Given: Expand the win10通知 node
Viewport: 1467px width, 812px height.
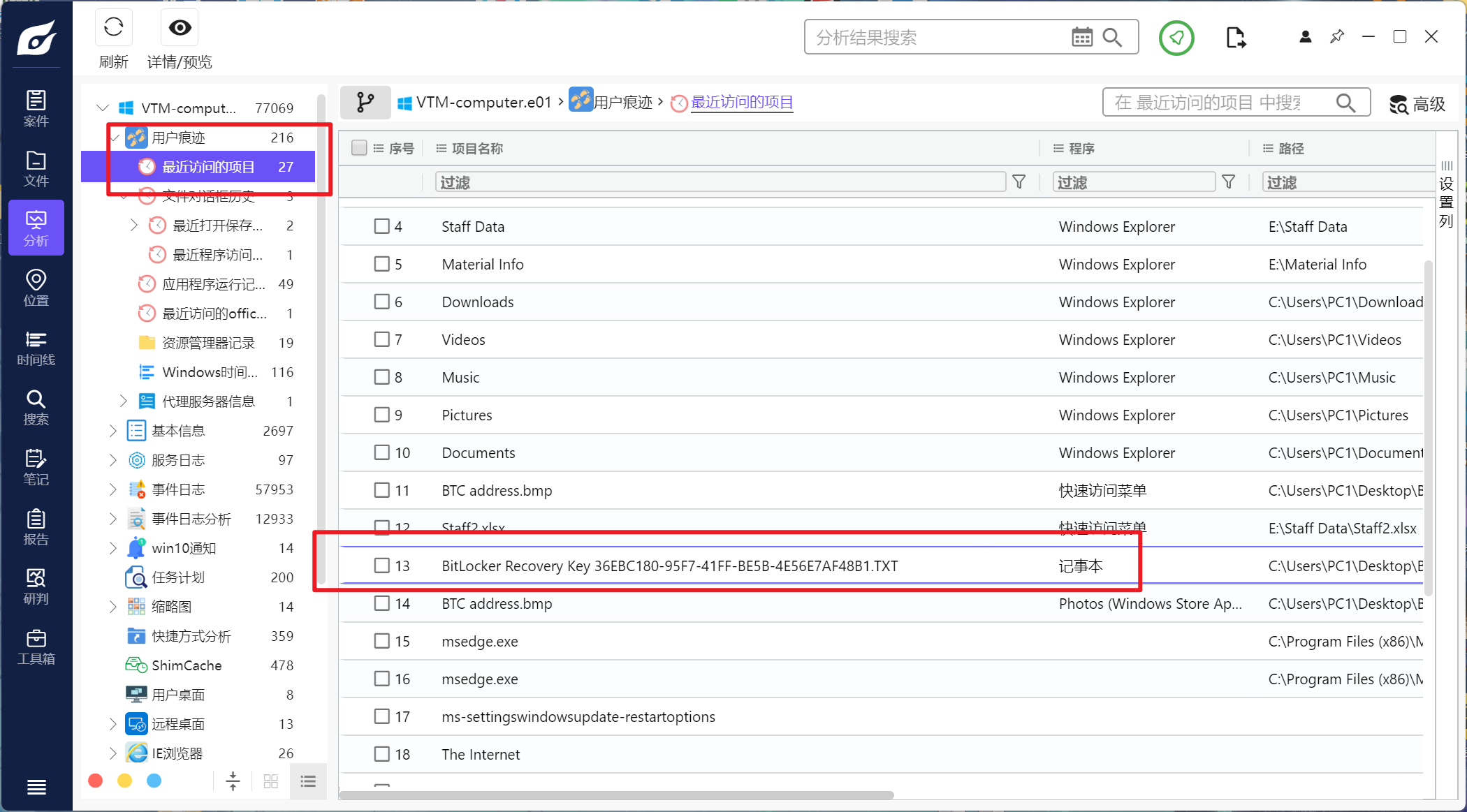Looking at the screenshot, I should pyautogui.click(x=113, y=548).
